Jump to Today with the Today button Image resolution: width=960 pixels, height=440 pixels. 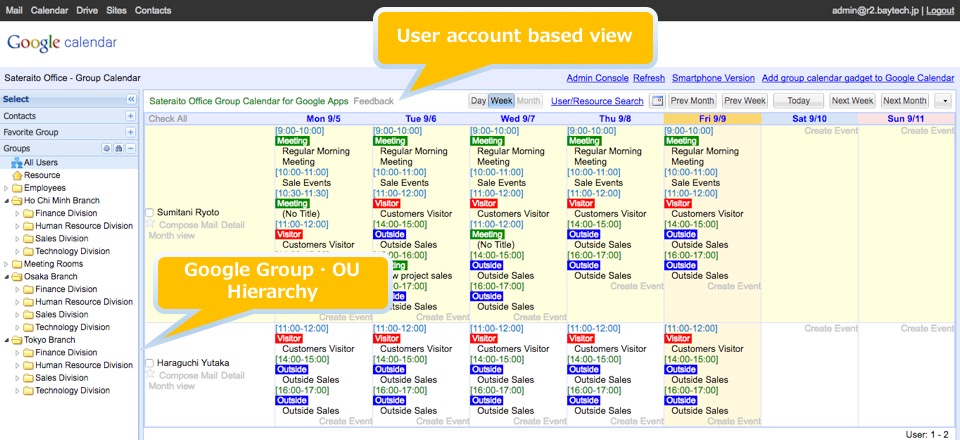tap(798, 101)
